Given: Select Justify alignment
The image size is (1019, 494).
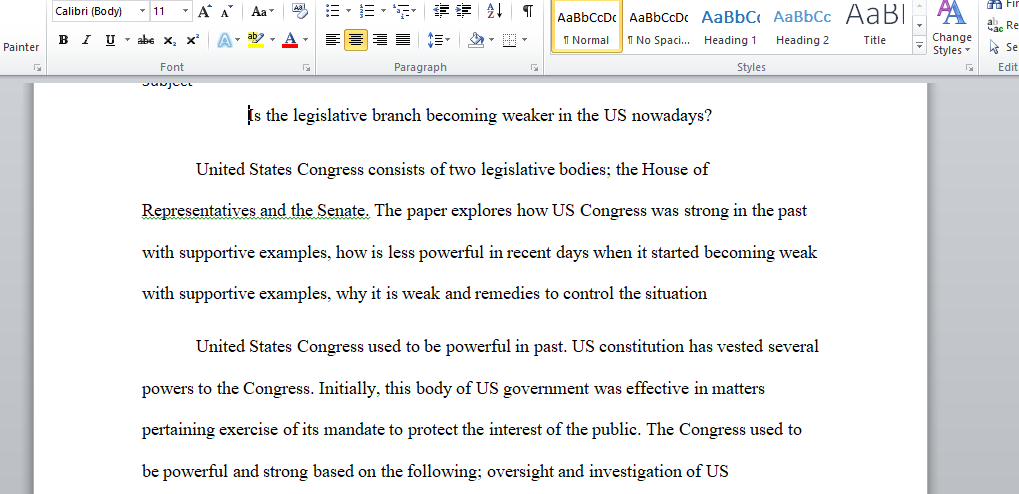Looking at the screenshot, I should (403, 40).
